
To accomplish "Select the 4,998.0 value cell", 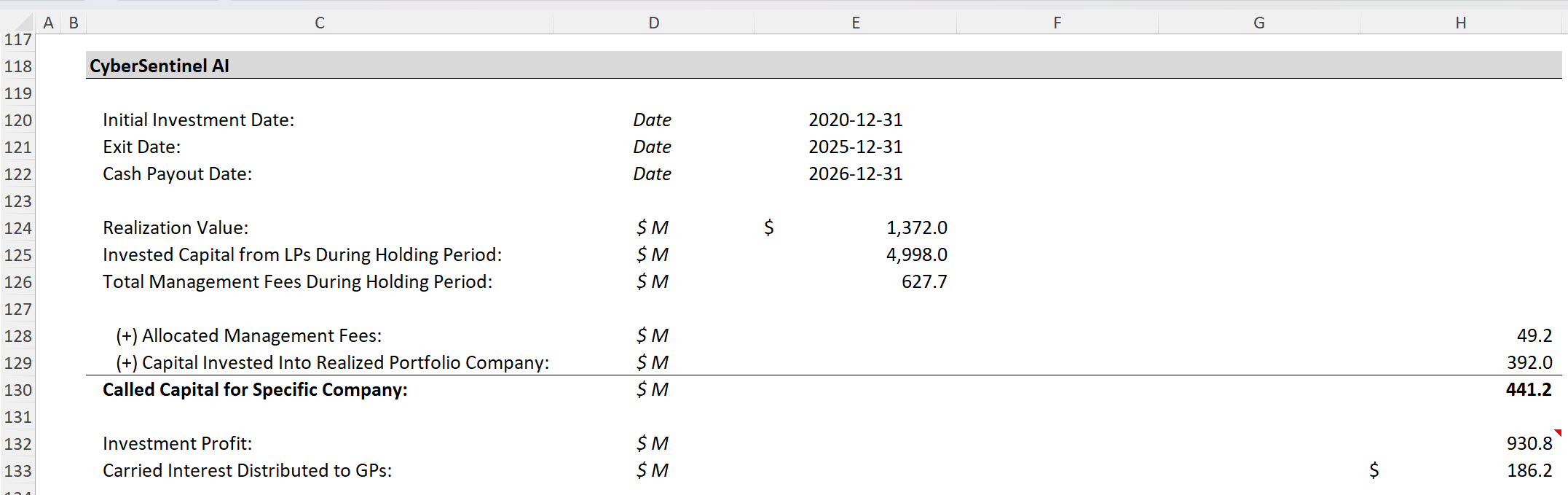I will [856, 254].
